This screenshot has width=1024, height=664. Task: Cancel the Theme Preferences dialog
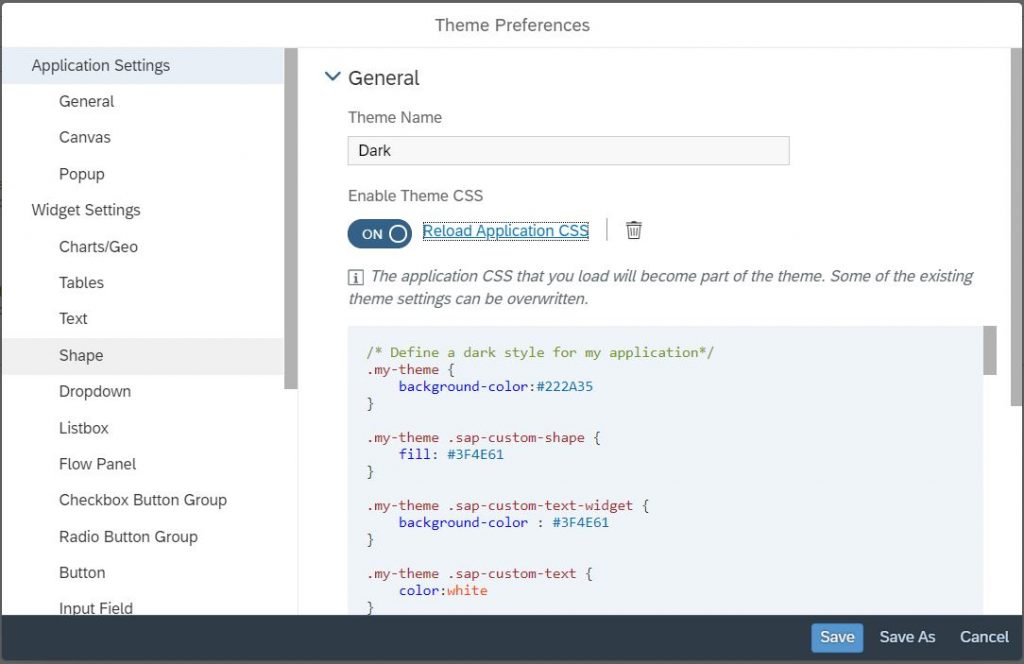(x=984, y=637)
